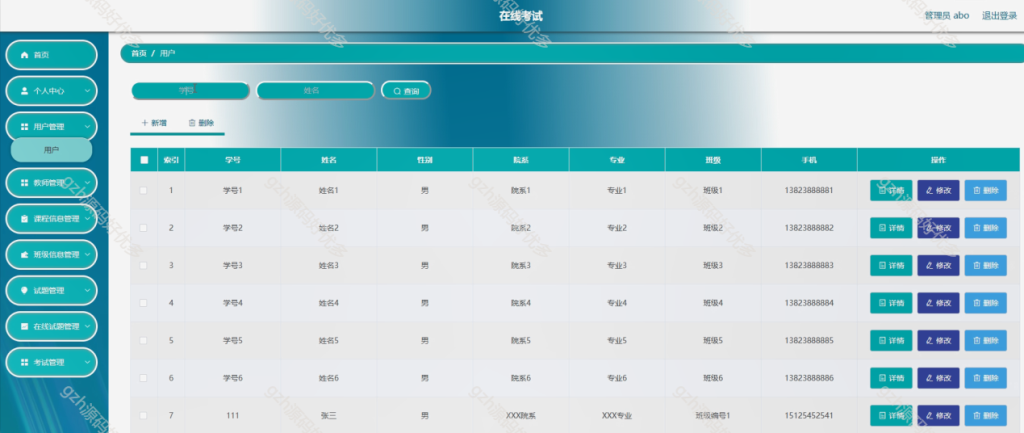Expand the 在线试题管理 menu chevron
The width and height of the screenshot is (1024, 433).
[x=88, y=326]
